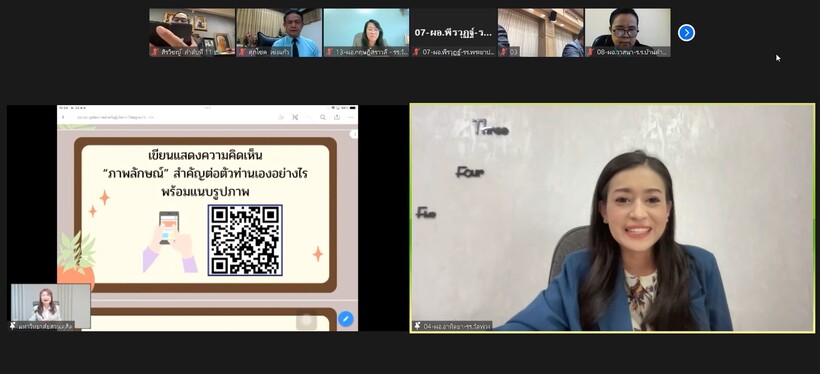This screenshot has height=374, width=820.
Task: Tap the share icon in tablet toolbar
Action: point(337,118)
